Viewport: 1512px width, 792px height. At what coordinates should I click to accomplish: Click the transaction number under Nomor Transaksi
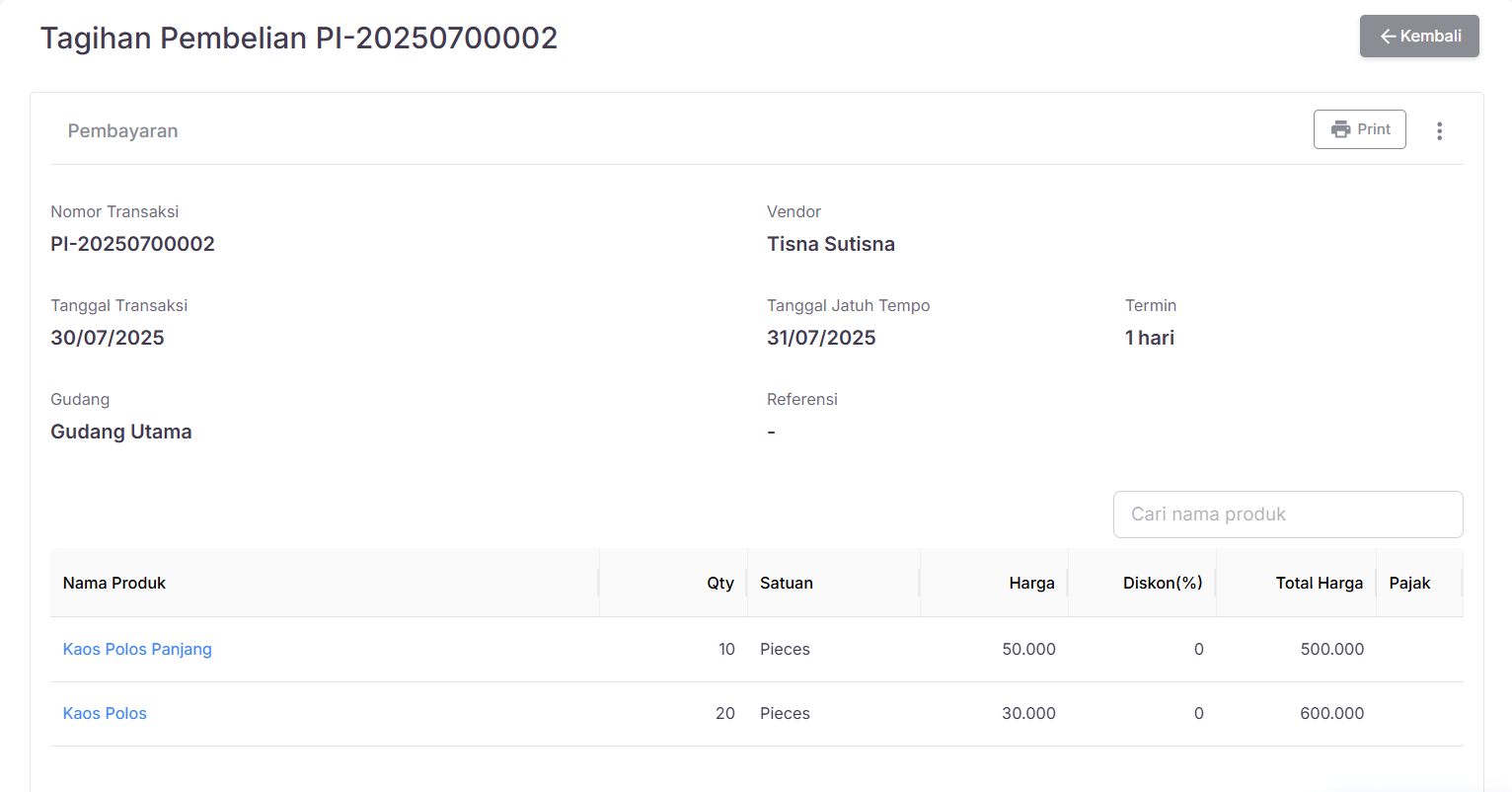132,244
